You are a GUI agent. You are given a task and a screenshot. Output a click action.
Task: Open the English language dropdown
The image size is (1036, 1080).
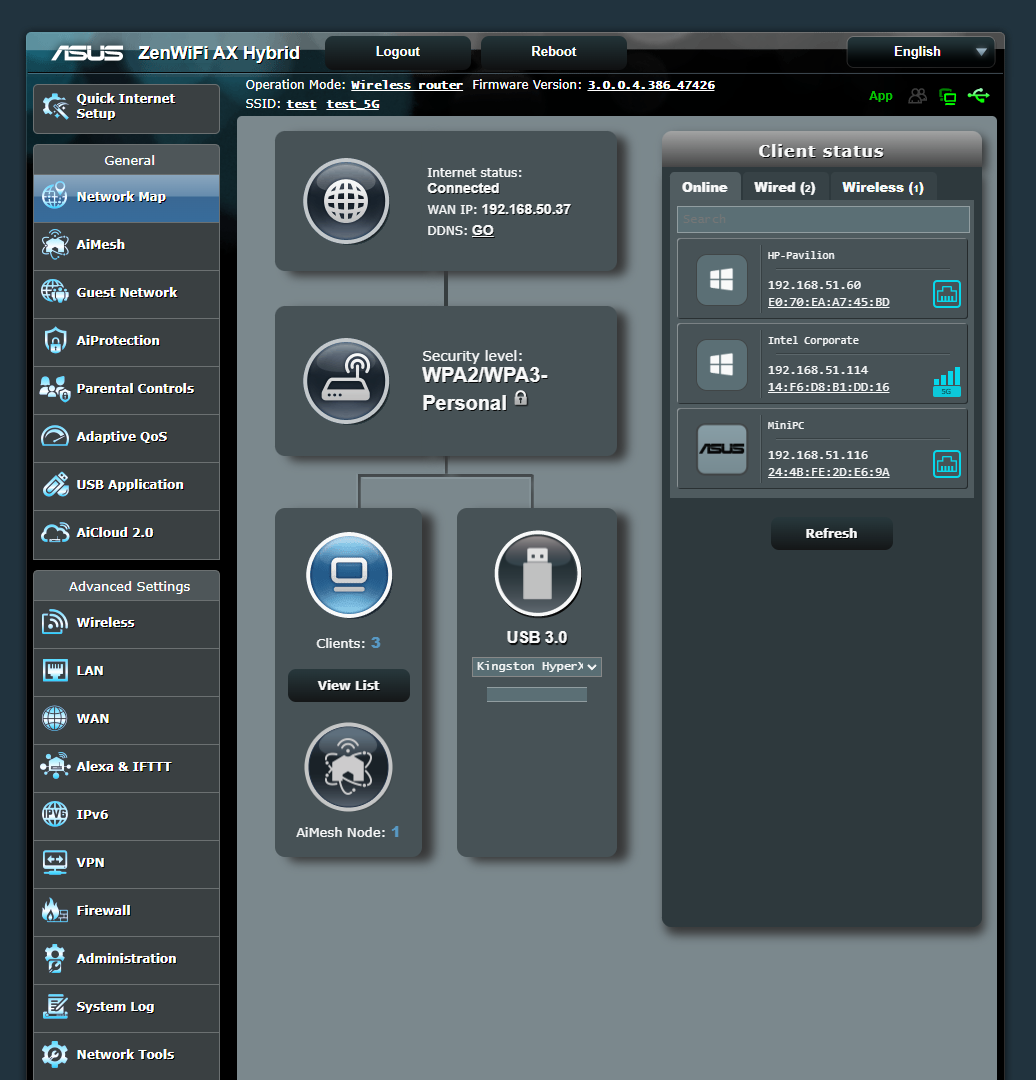point(919,51)
